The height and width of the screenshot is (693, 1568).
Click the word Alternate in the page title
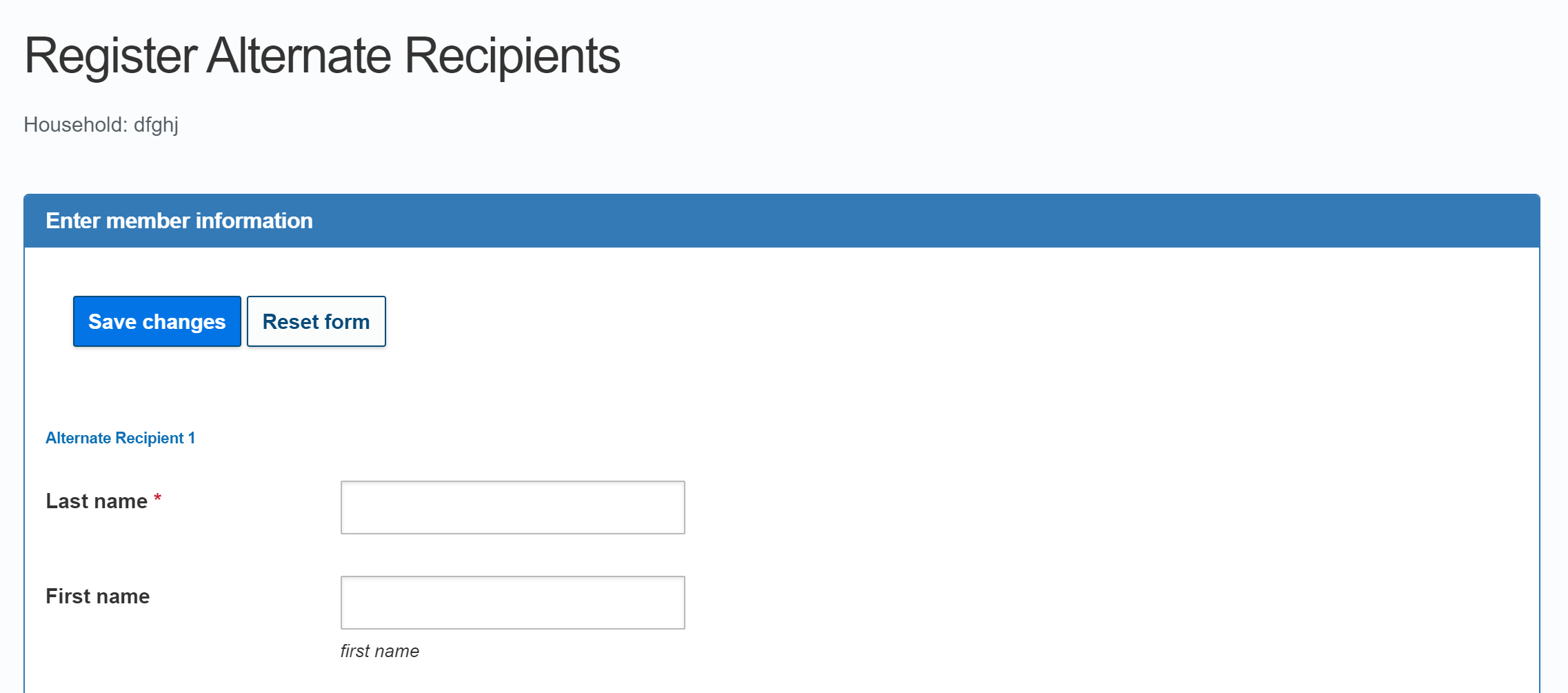299,56
